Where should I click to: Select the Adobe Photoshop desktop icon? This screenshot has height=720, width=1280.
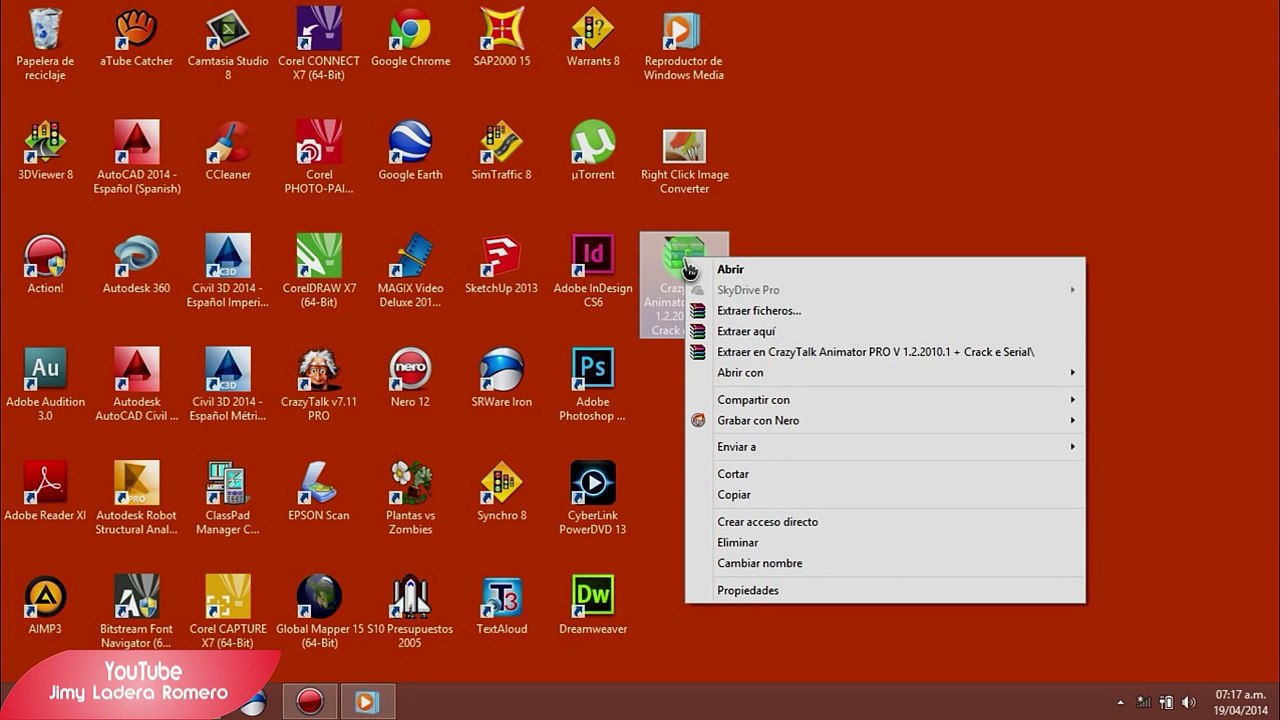click(593, 385)
